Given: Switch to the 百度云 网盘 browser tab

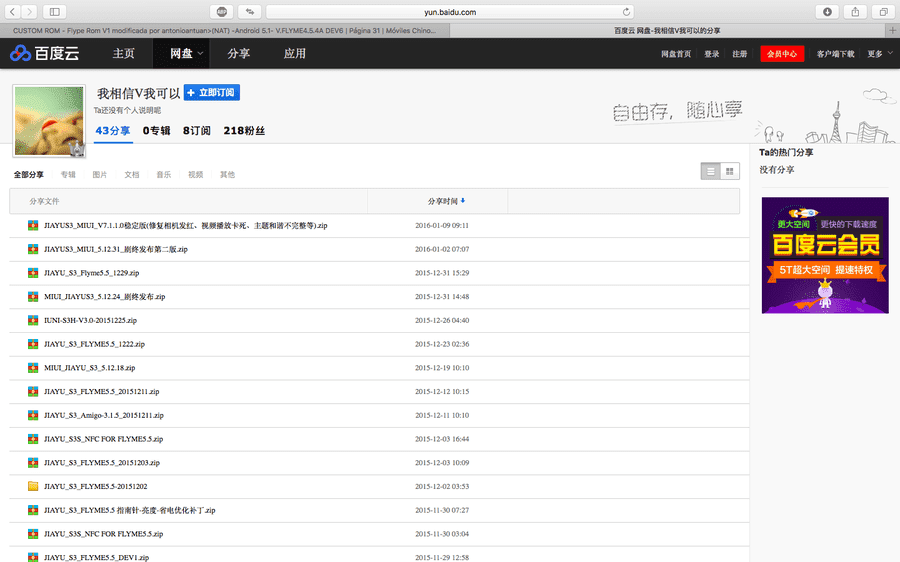Looking at the screenshot, I should (668, 30).
